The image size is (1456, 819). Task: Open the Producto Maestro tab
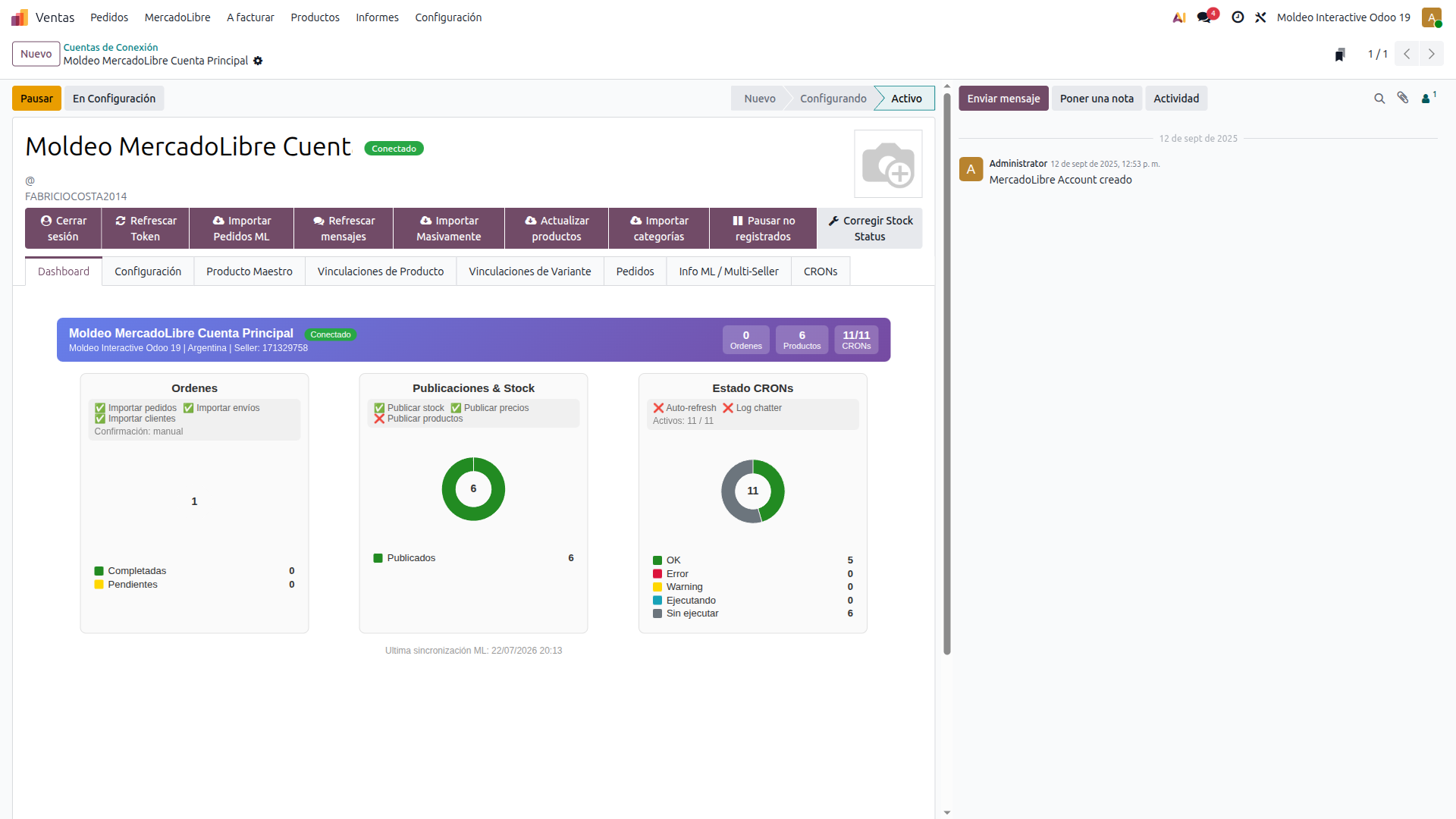(x=249, y=271)
